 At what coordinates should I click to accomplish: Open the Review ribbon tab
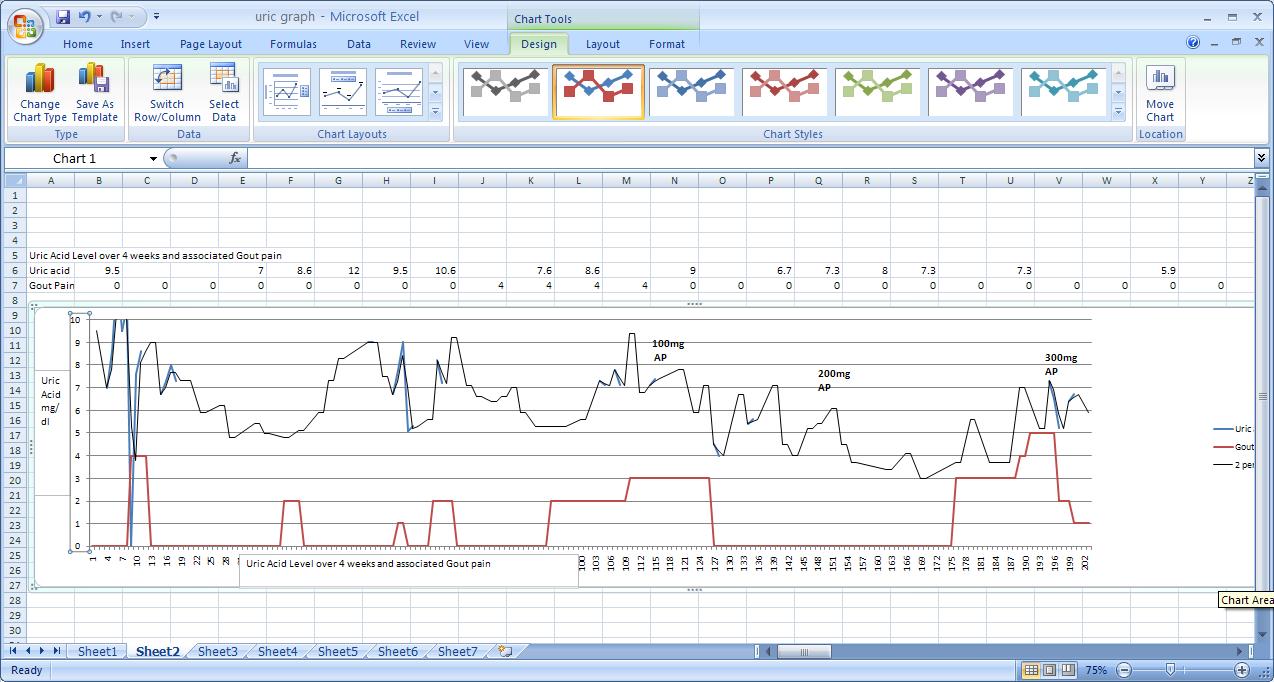click(418, 44)
